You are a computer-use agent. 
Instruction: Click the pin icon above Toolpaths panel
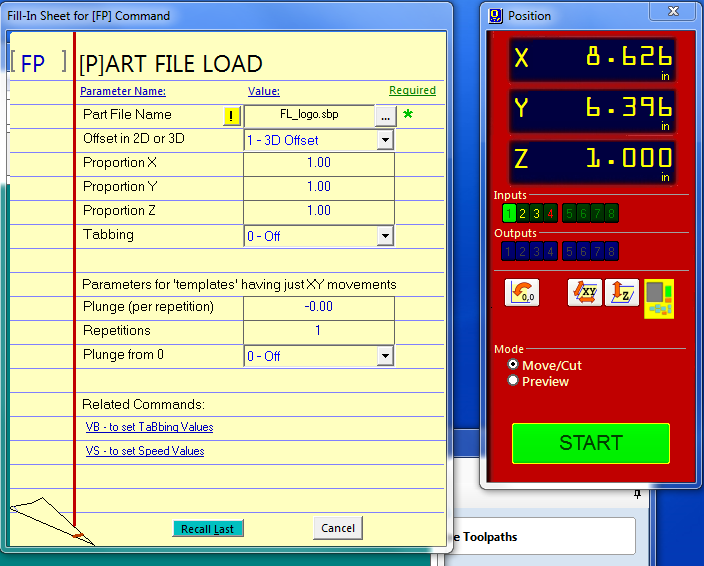point(638,494)
